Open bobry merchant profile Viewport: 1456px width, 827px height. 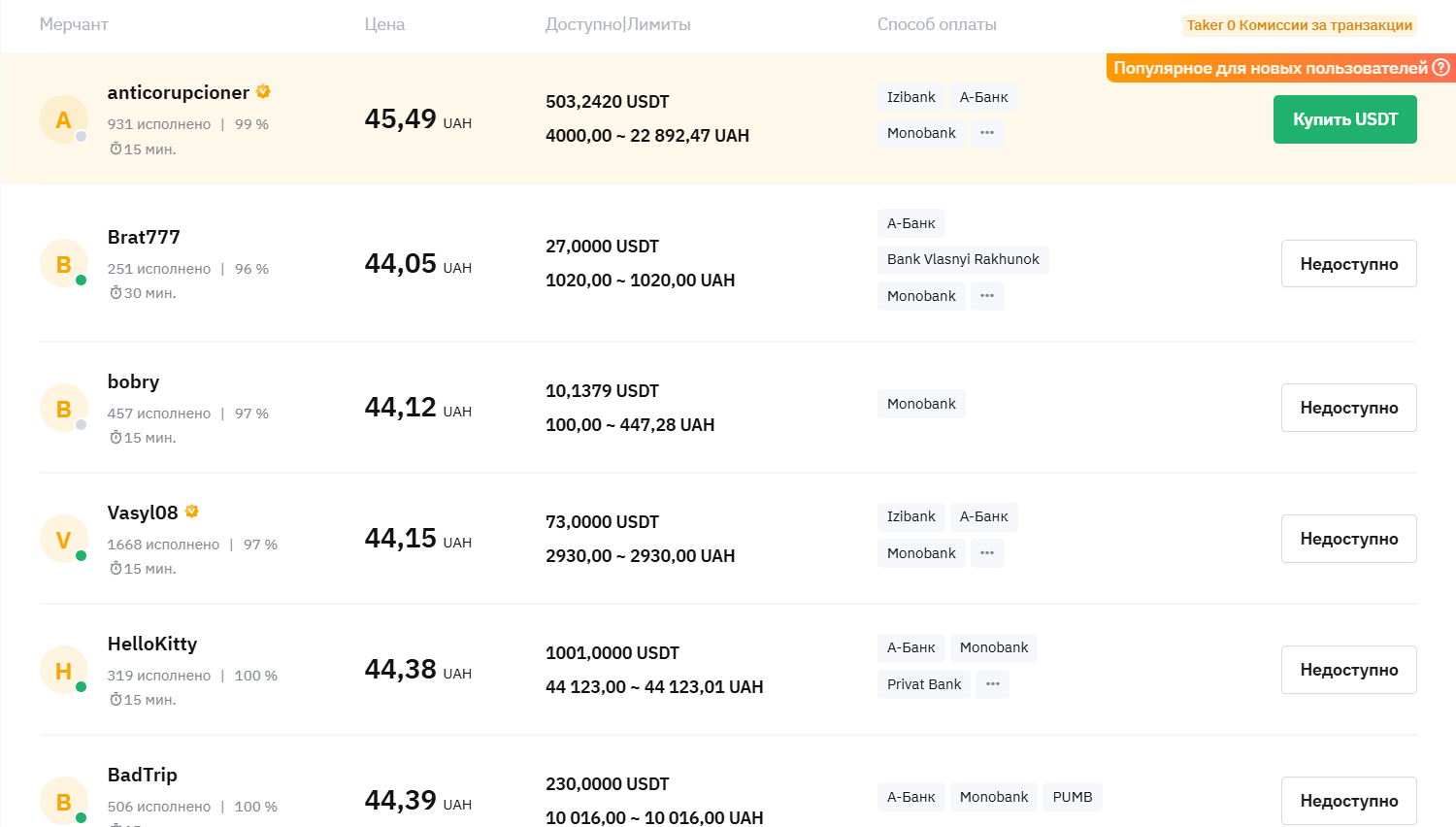(x=133, y=381)
